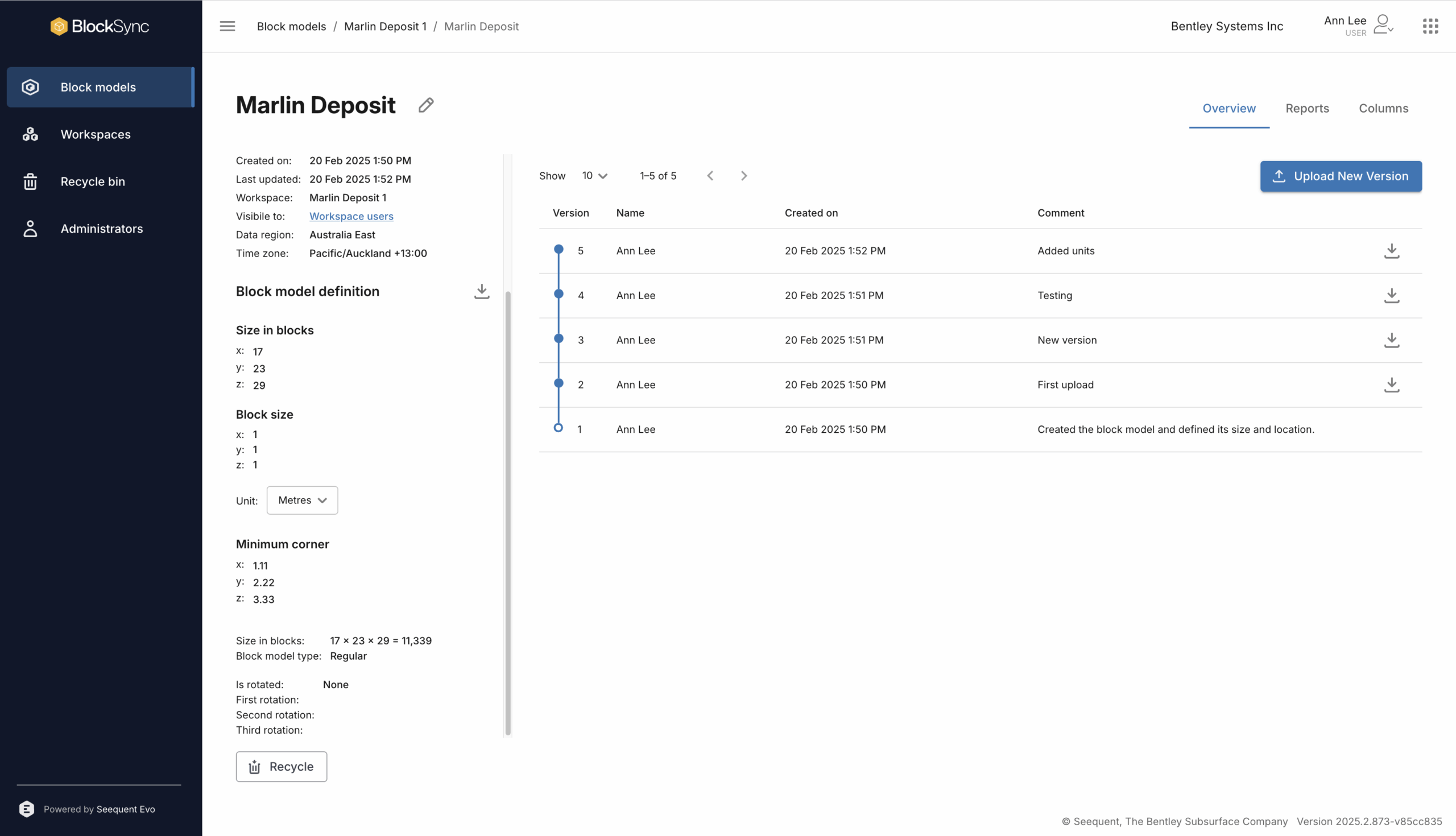The width and height of the screenshot is (1456, 836).
Task: Download version 2 First upload
Action: (1391, 384)
